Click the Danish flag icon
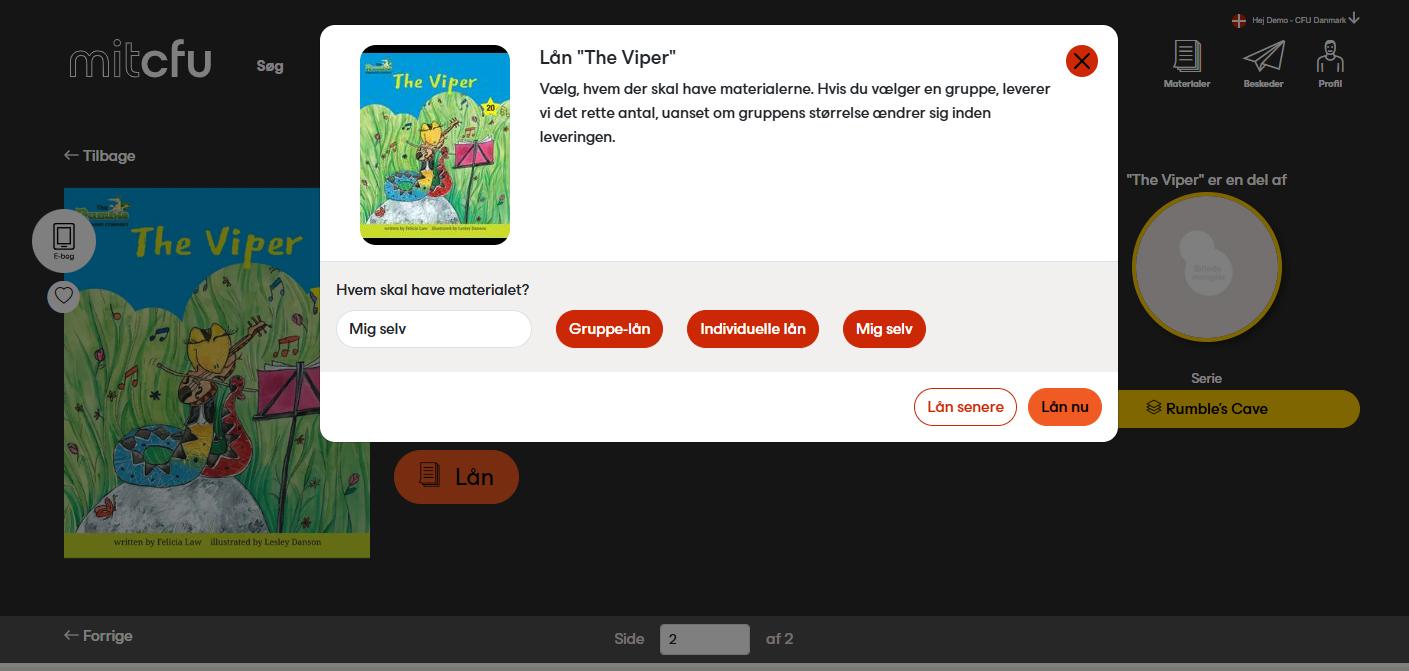The image size is (1409, 671). [1238, 20]
